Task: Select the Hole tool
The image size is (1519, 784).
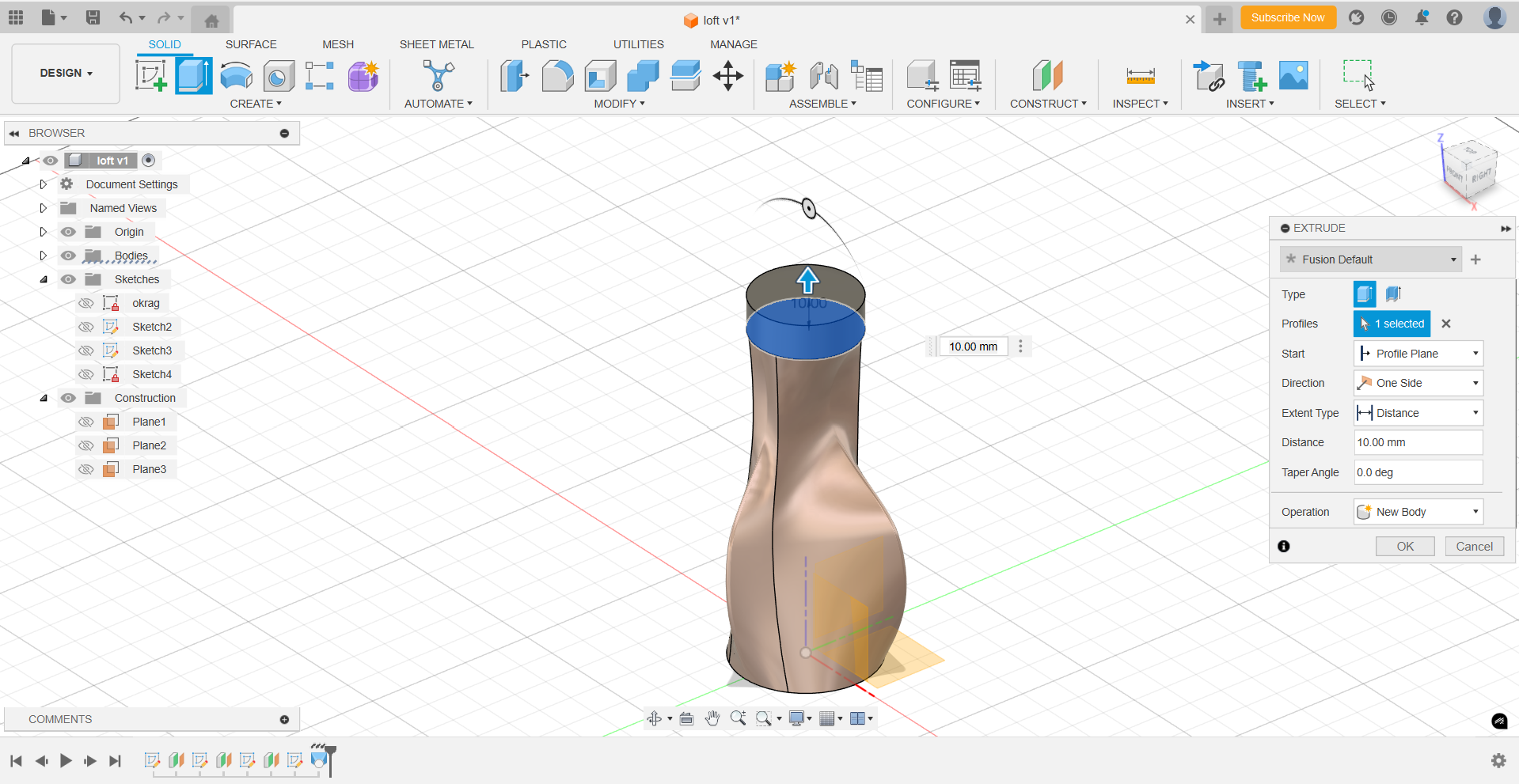Action: click(x=279, y=76)
